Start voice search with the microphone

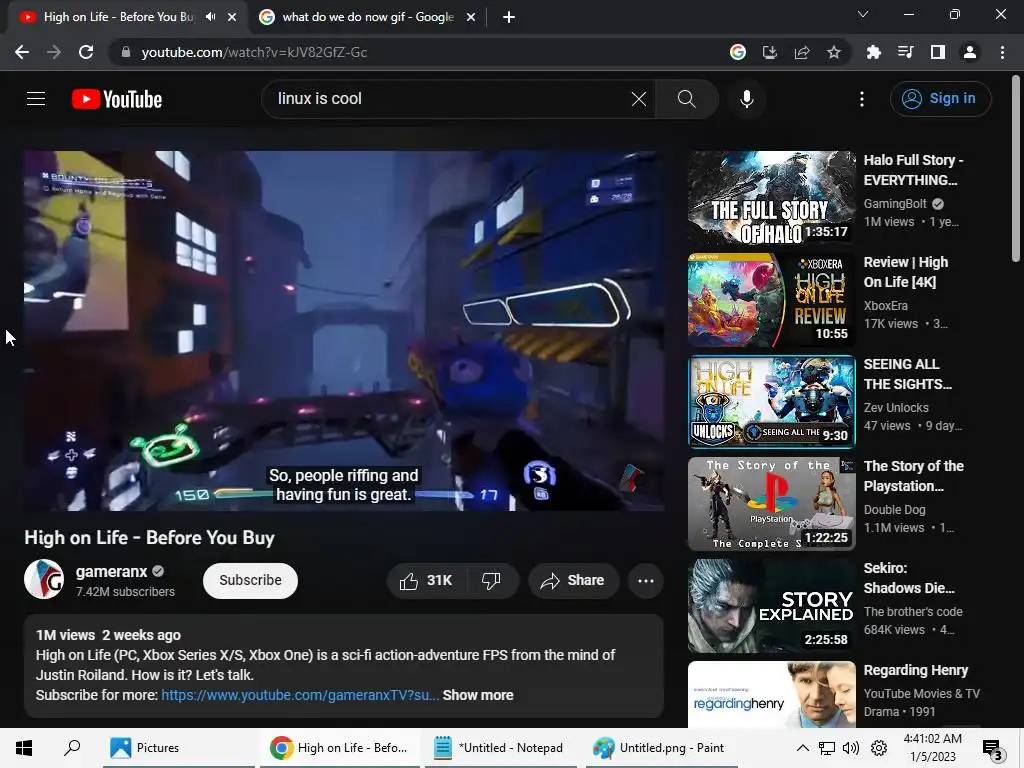746,99
